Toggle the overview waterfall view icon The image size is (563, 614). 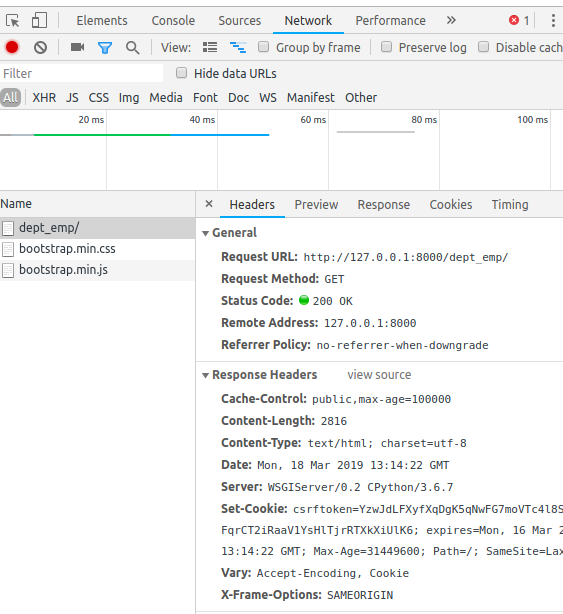[x=238, y=47]
